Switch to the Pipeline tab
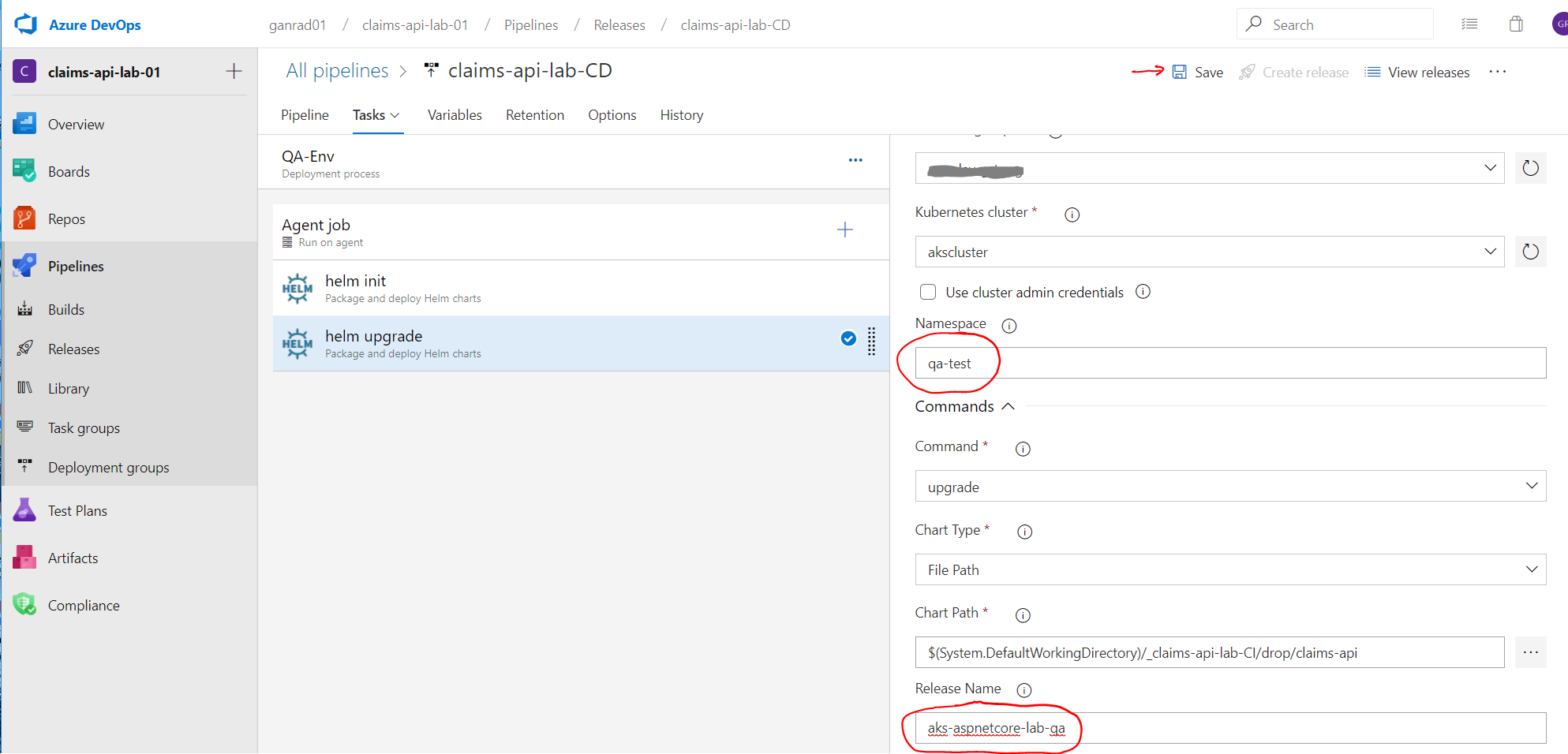This screenshot has width=1568, height=754. click(305, 115)
